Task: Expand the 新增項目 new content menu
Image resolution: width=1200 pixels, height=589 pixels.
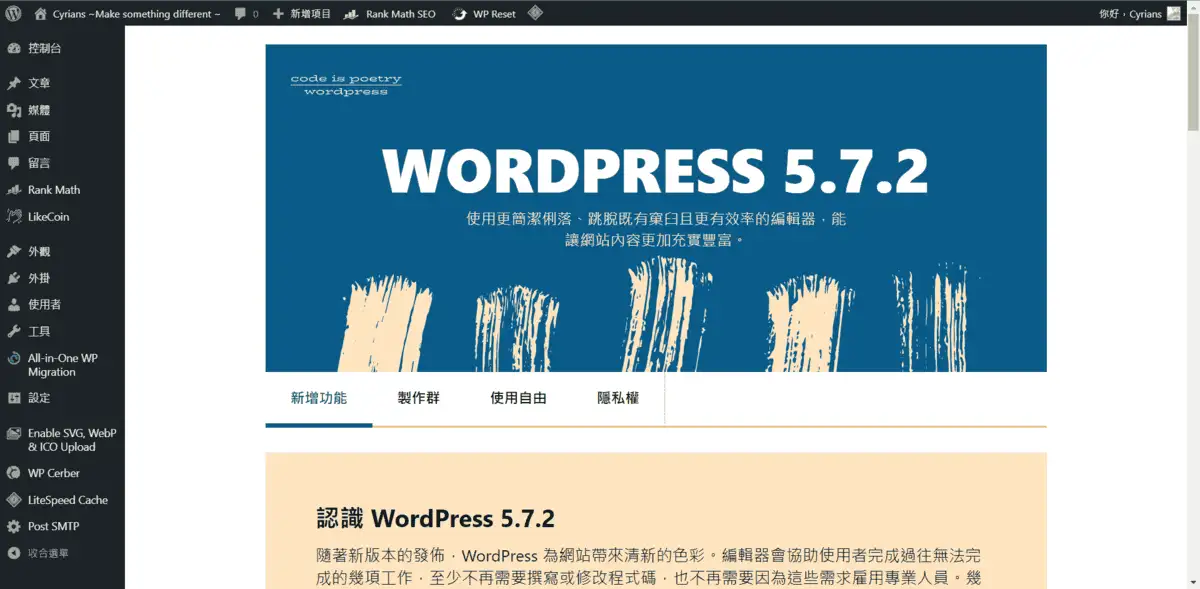Action: click(301, 14)
